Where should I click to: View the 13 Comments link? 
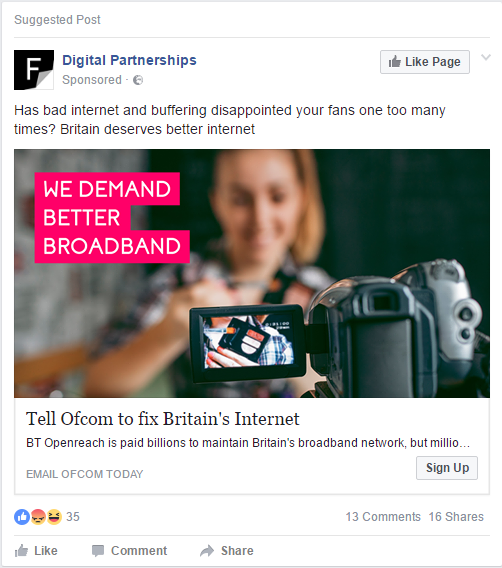383,517
